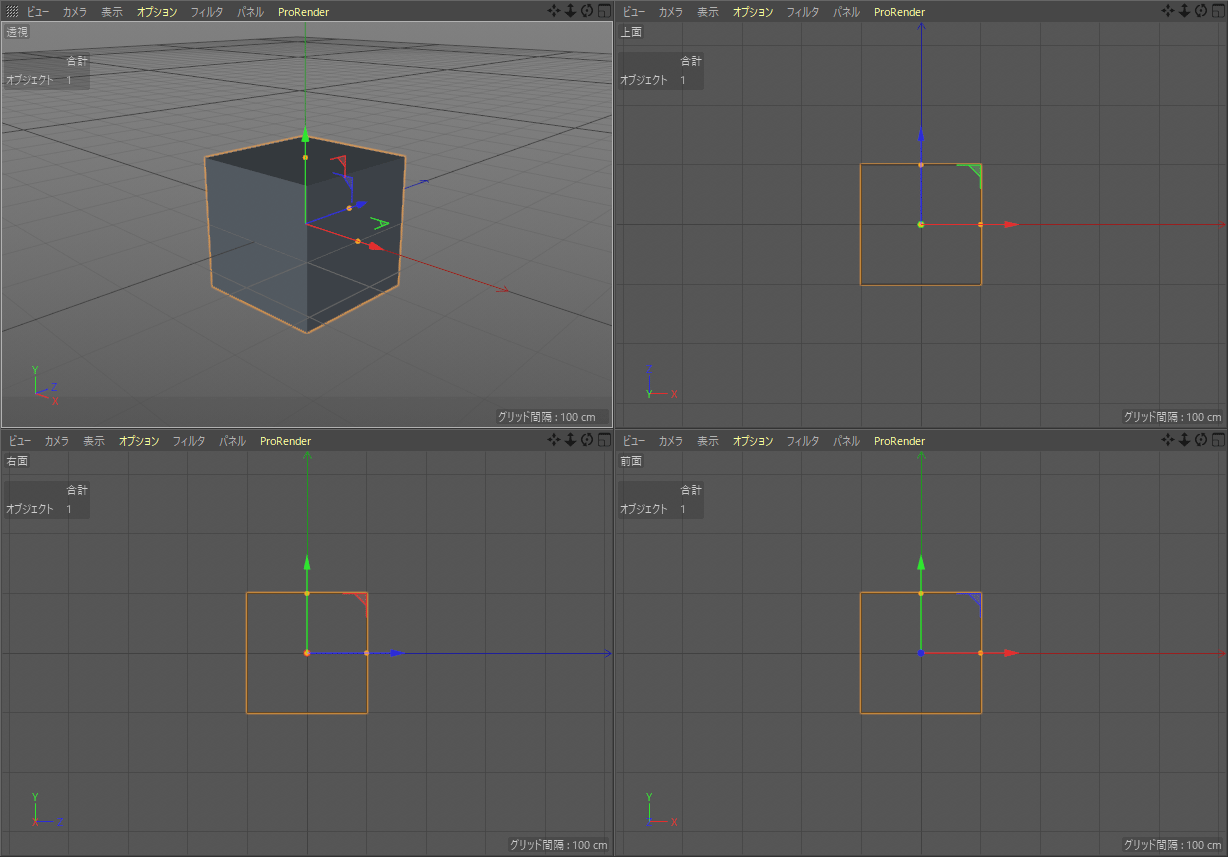1228x857 pixels.
Task: Click move camera icon in perspective viewport
Action: 554,11
